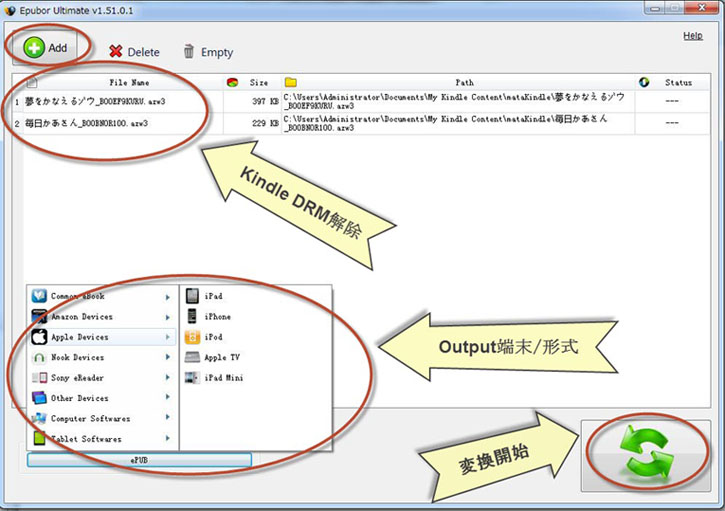This screenshot has height=511, width=725.
Task: Expand Tablet Softwares submenu arrow
Action: (x=168, y=437)
